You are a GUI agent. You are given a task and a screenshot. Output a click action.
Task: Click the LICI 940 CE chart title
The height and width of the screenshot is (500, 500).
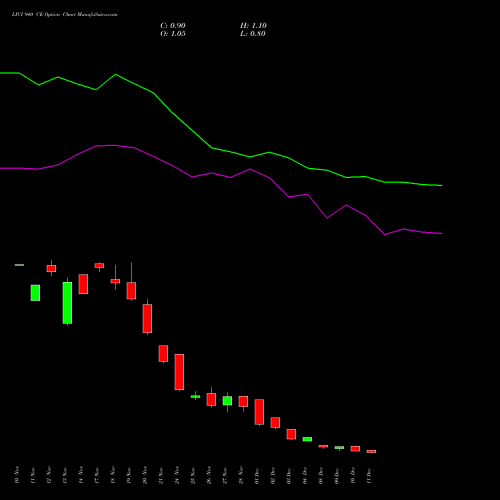click(64, 15)
